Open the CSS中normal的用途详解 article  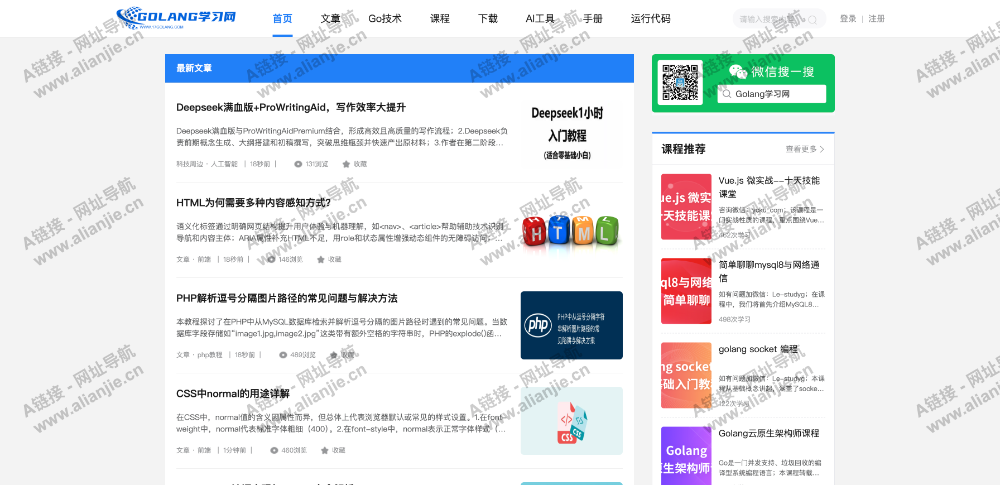click(x=233, y=394)
